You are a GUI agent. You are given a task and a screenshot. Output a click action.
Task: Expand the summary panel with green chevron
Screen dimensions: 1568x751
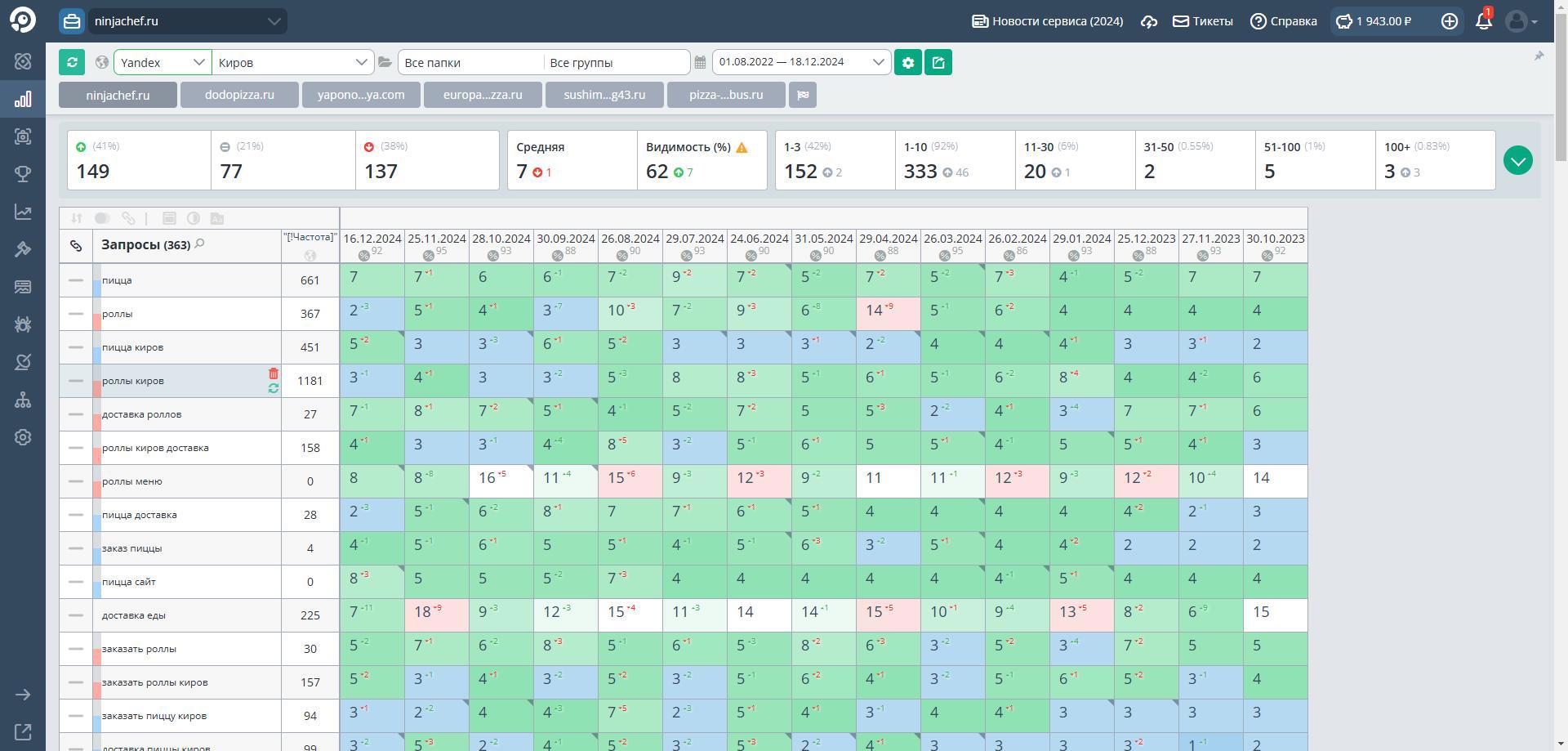pyautogui.click(x=1518, y=160)
